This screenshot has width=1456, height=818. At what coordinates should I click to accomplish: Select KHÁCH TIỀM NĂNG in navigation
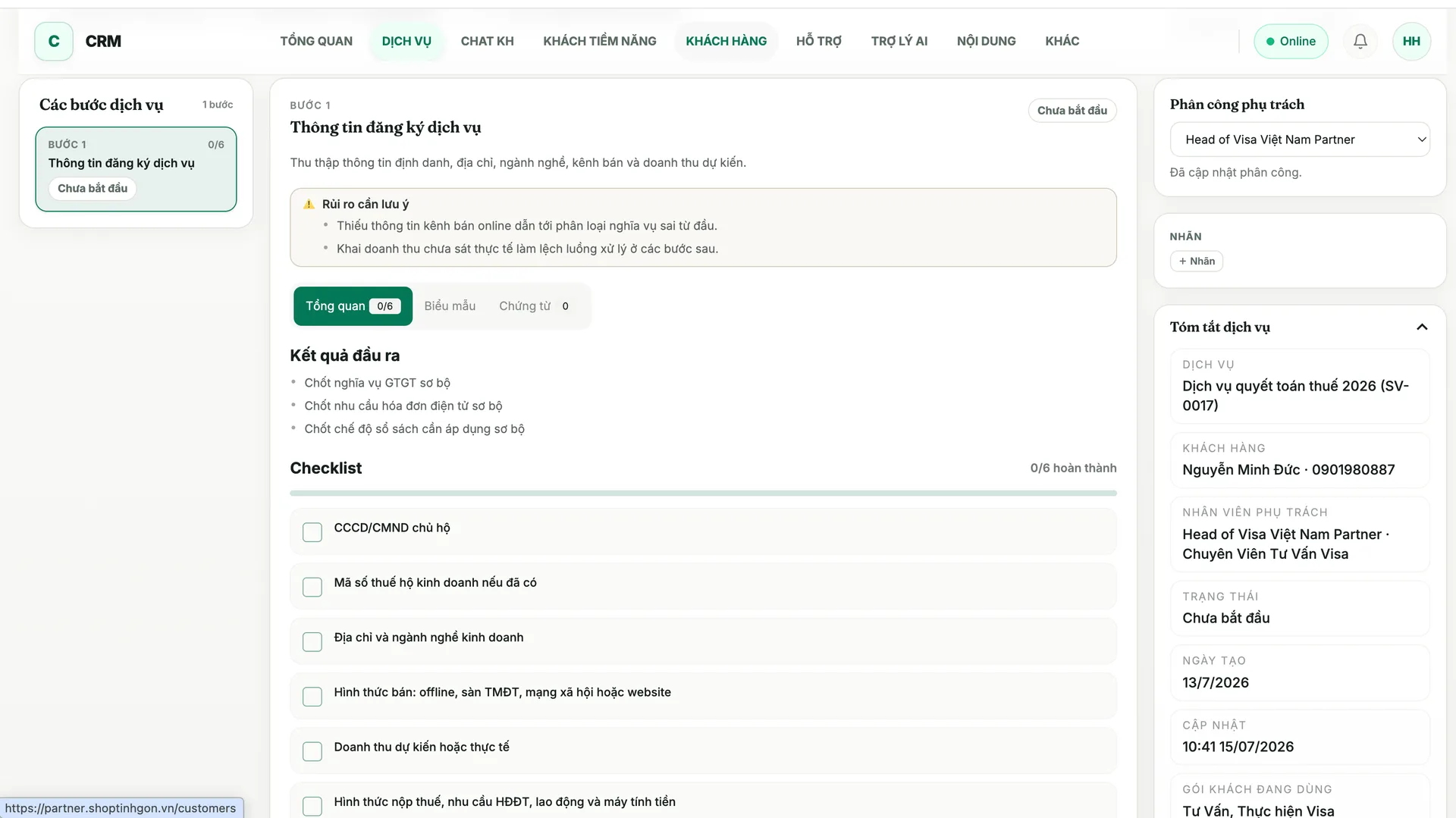point(600,41)
